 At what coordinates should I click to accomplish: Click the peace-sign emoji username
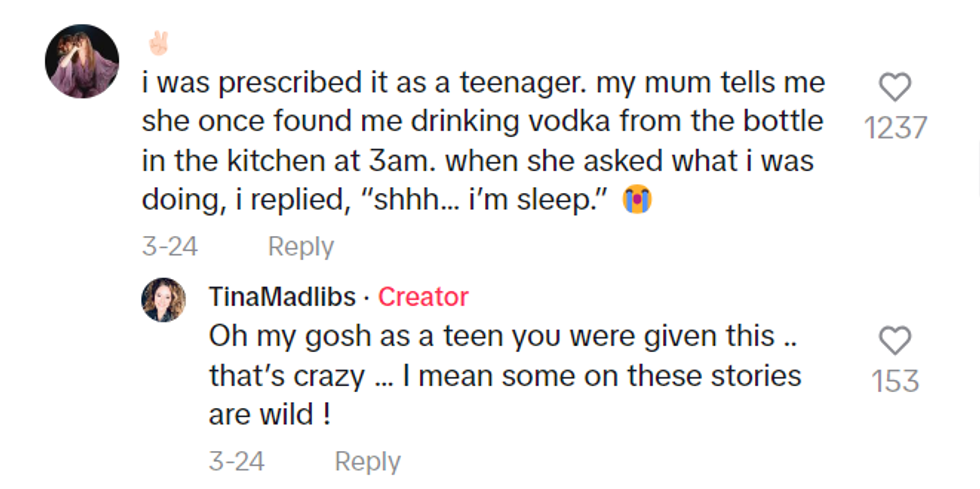click(x=158, y=44)
